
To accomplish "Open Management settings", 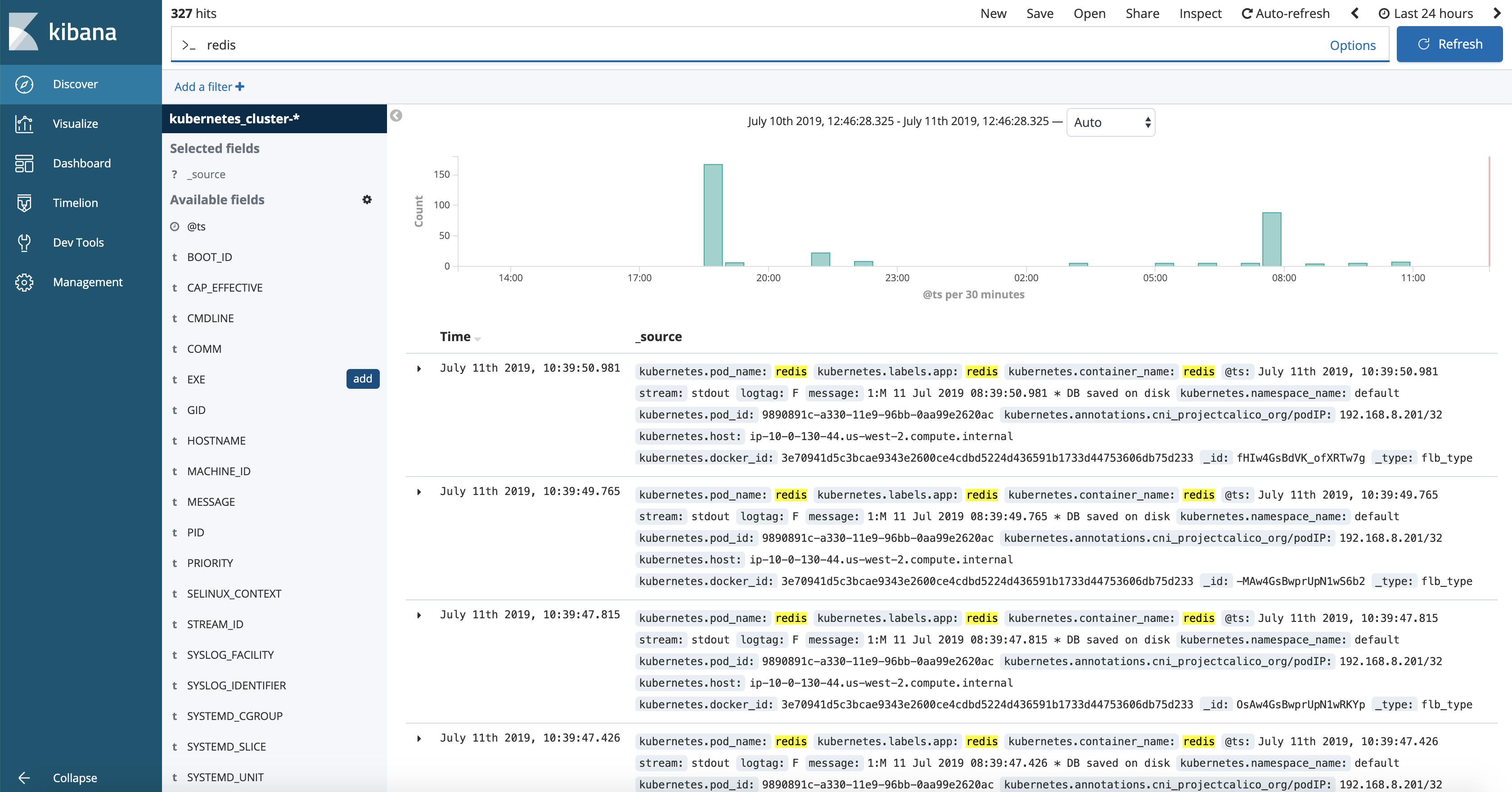I will click(x=87, y=281).
